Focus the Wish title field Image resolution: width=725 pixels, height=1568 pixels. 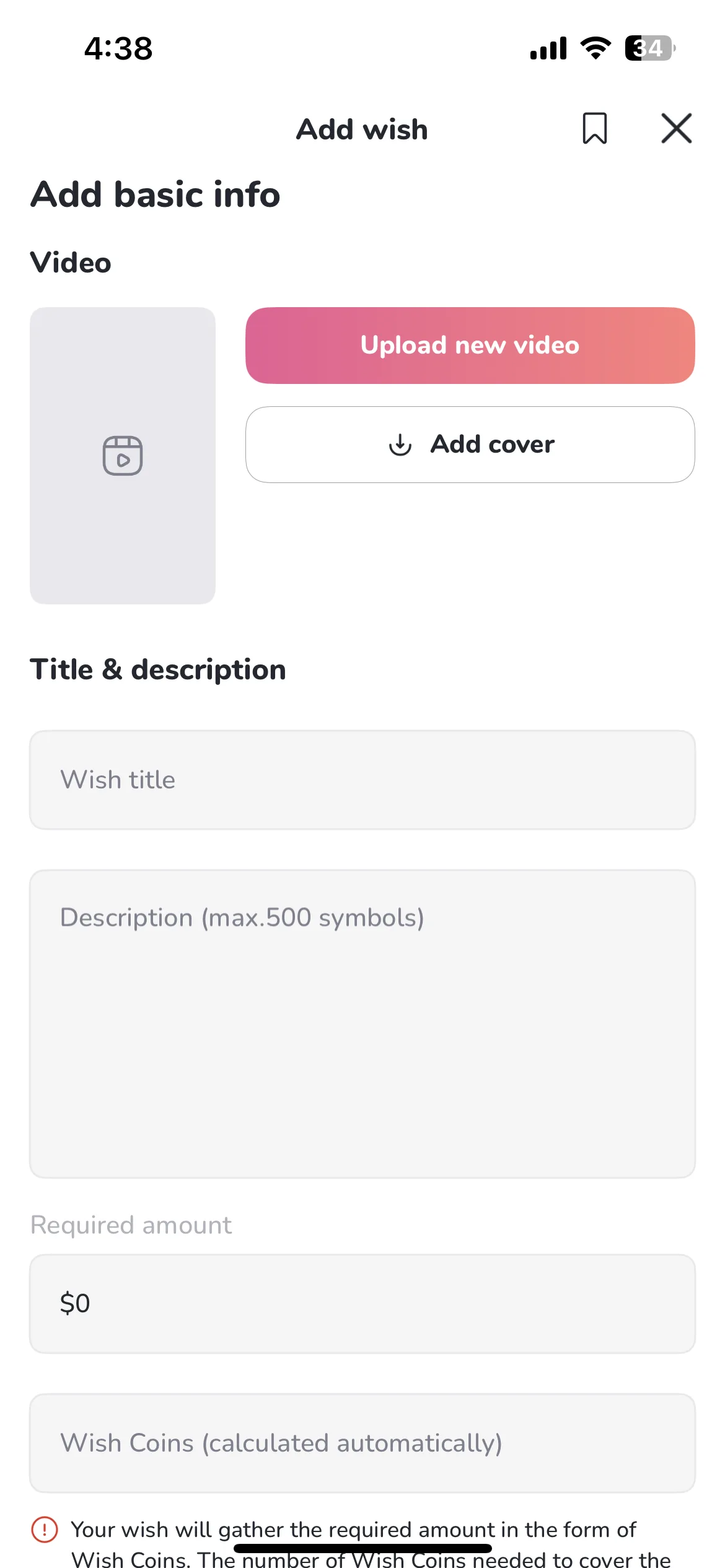tap(362, 780)
